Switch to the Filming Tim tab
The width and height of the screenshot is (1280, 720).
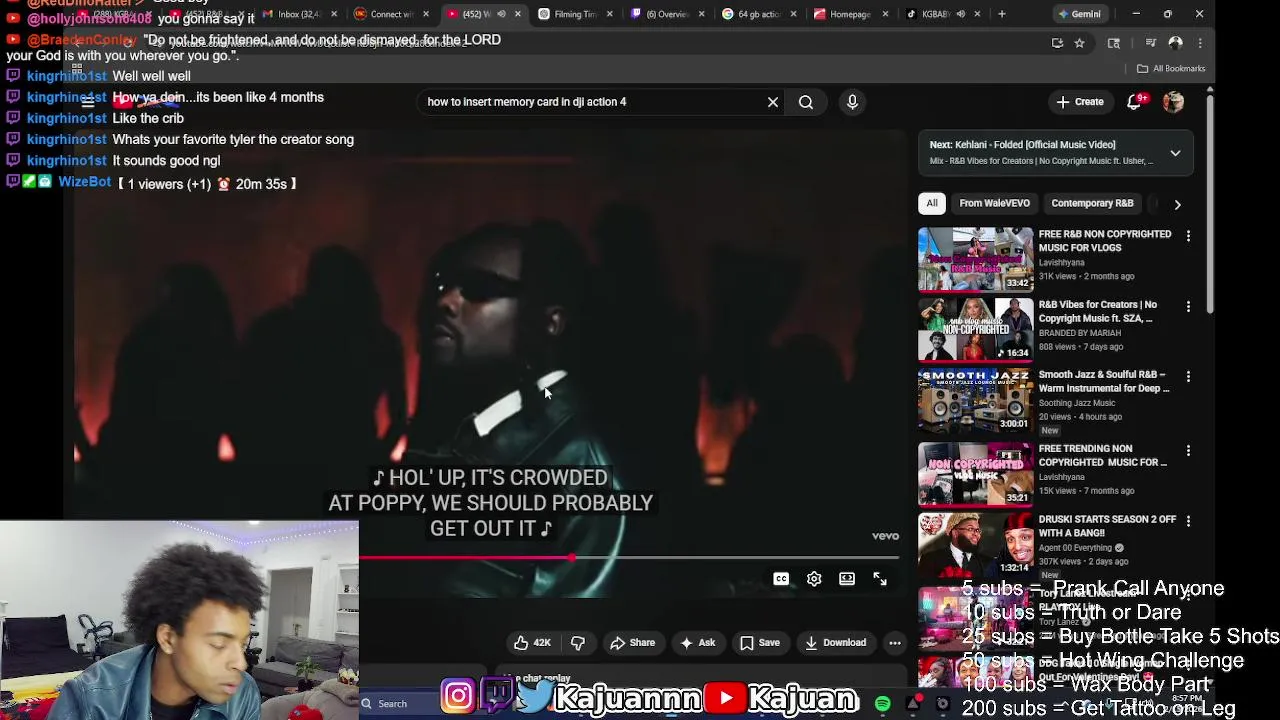point(575,14)
